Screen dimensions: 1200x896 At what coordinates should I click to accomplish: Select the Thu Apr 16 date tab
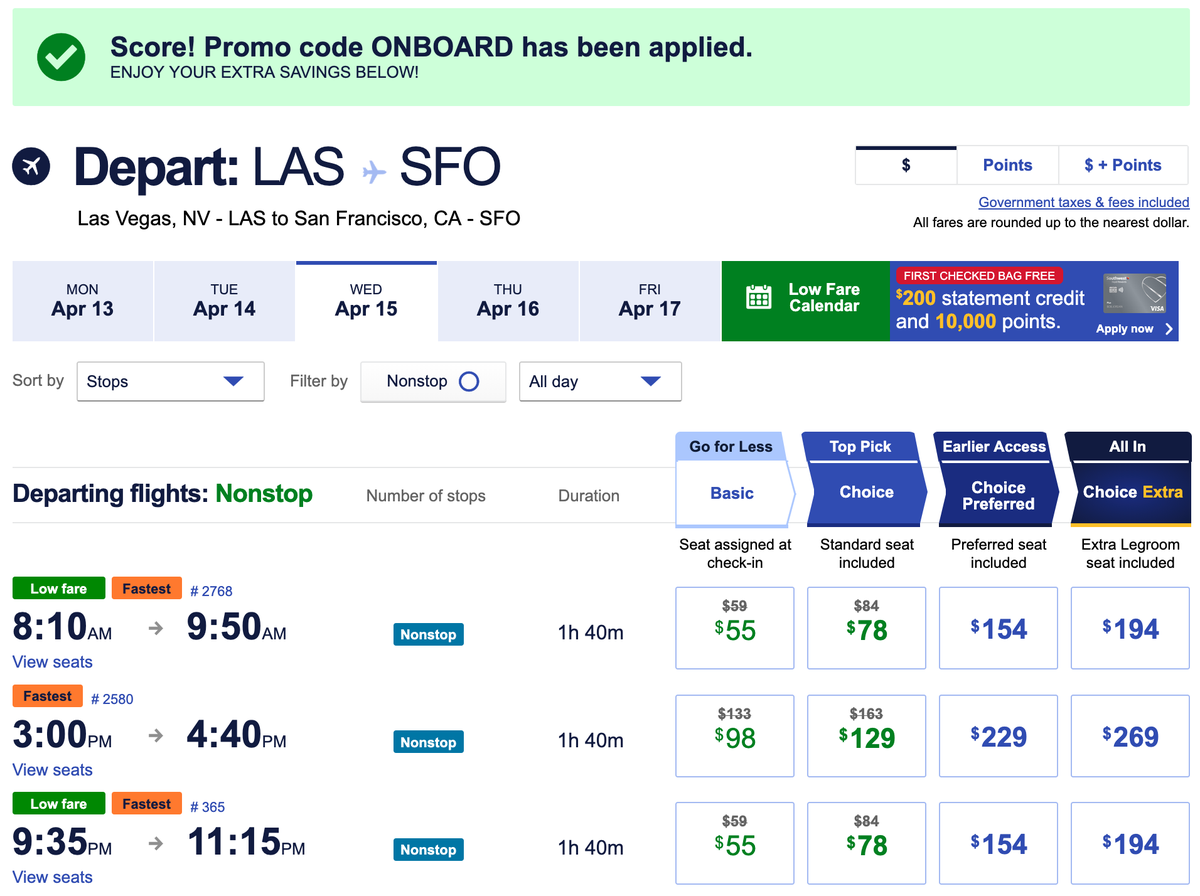[x=508, y=301]
